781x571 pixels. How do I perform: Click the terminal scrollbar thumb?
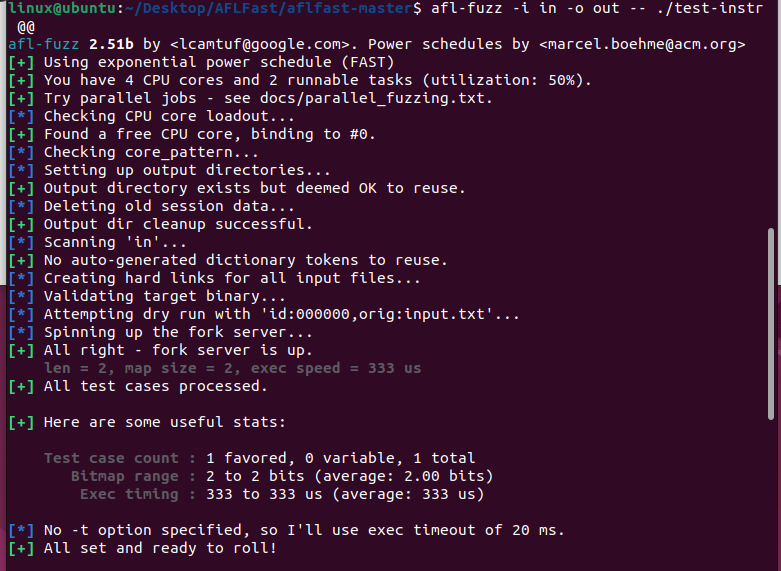[x=773, y=324]
